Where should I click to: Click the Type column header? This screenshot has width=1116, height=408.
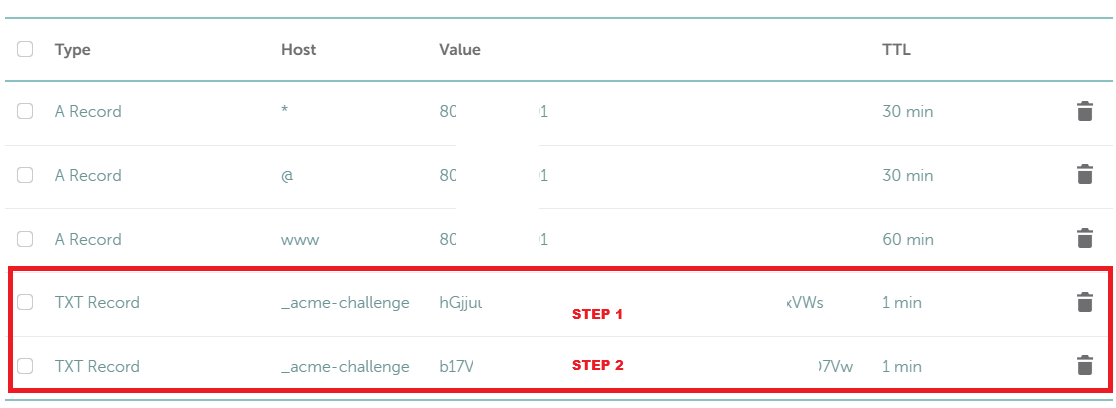72,49
